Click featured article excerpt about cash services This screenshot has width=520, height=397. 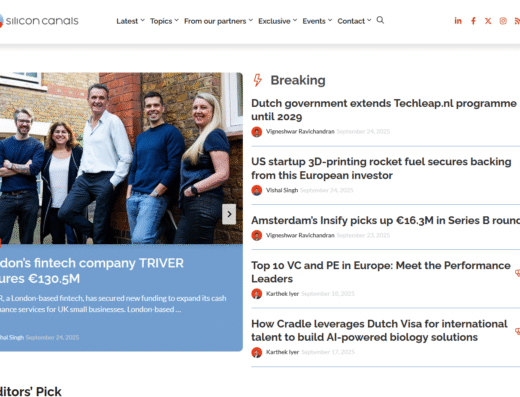(113, 304)
